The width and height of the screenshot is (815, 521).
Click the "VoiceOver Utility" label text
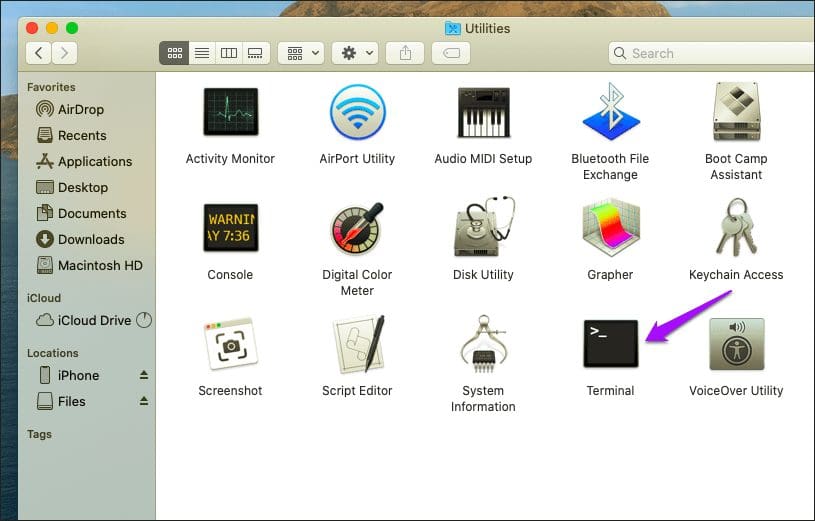point(736,390)
